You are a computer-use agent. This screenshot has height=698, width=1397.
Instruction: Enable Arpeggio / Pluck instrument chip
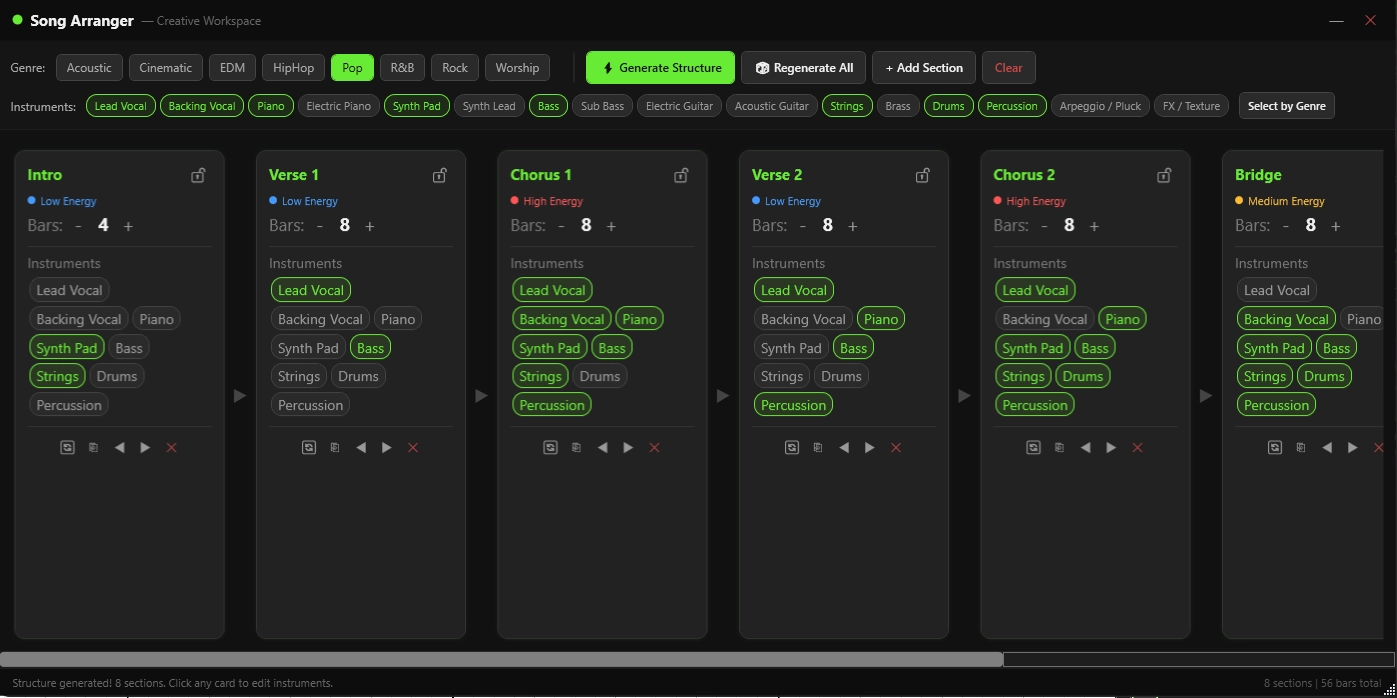coord(1100,106)
